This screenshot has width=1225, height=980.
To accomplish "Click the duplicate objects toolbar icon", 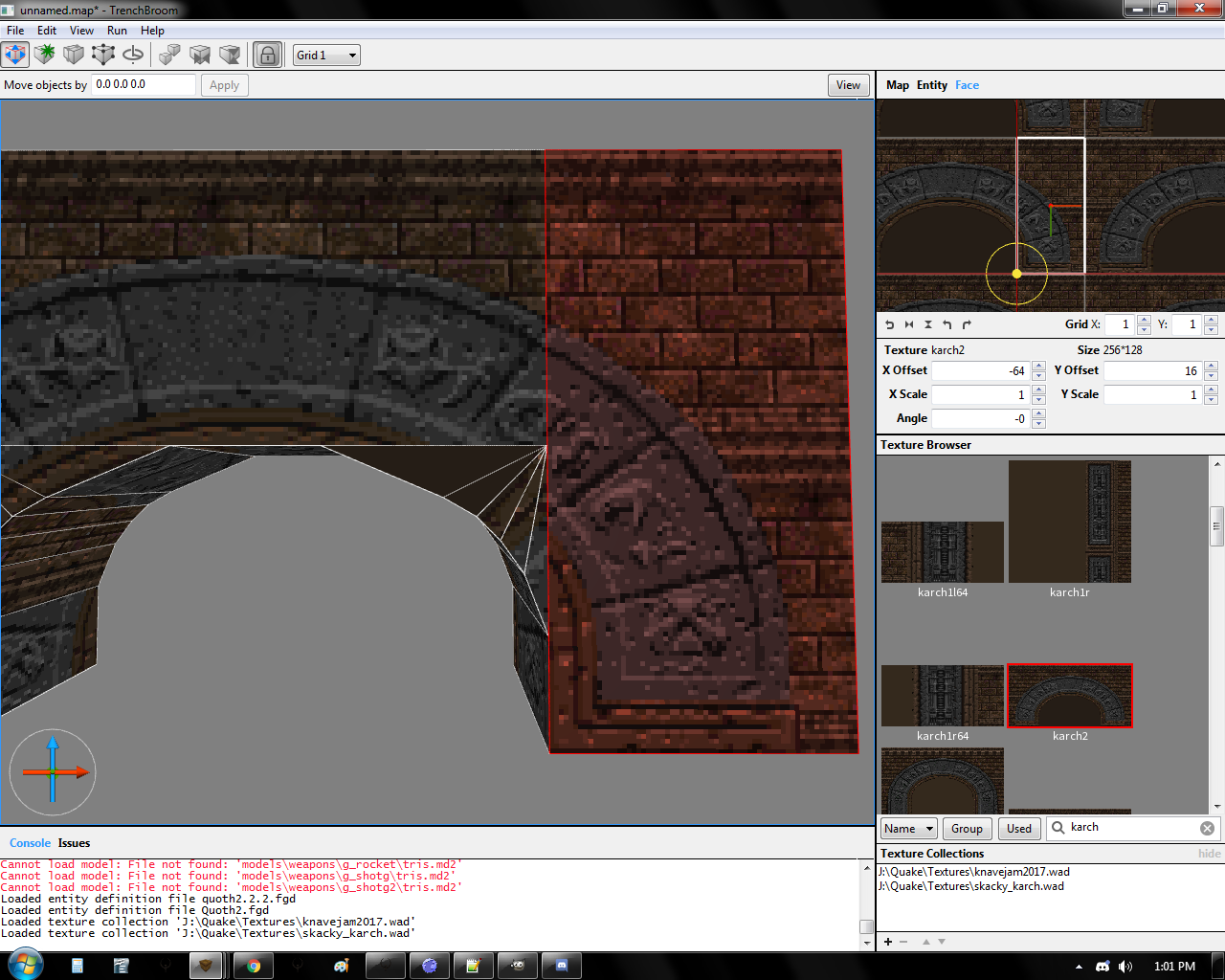I will pyautogui.click(x=170, y=55).
